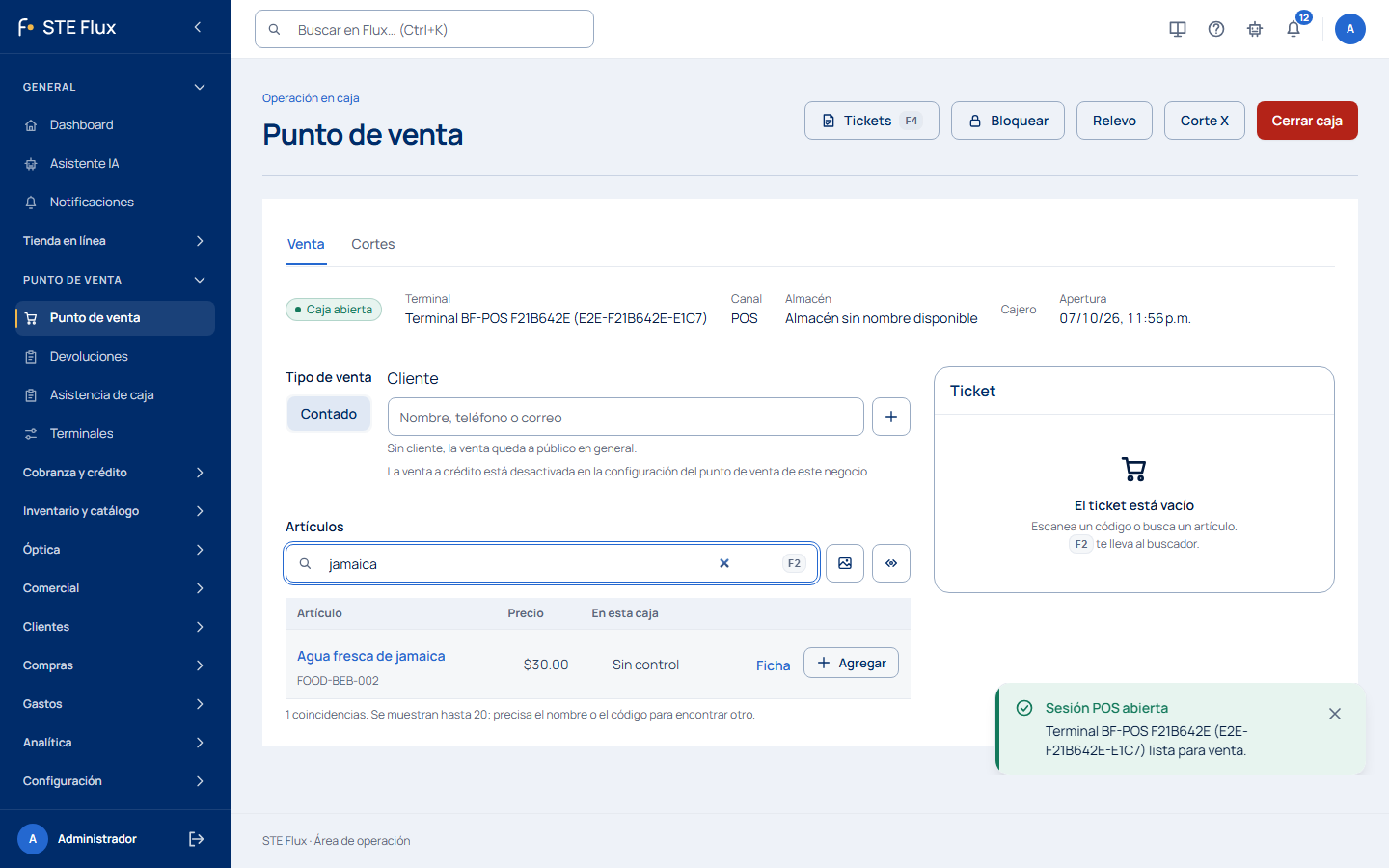This screenshot has height=868, width=1389.
Task: Run Corte X
Action: pyautogui.click(x=1205, y=121)
